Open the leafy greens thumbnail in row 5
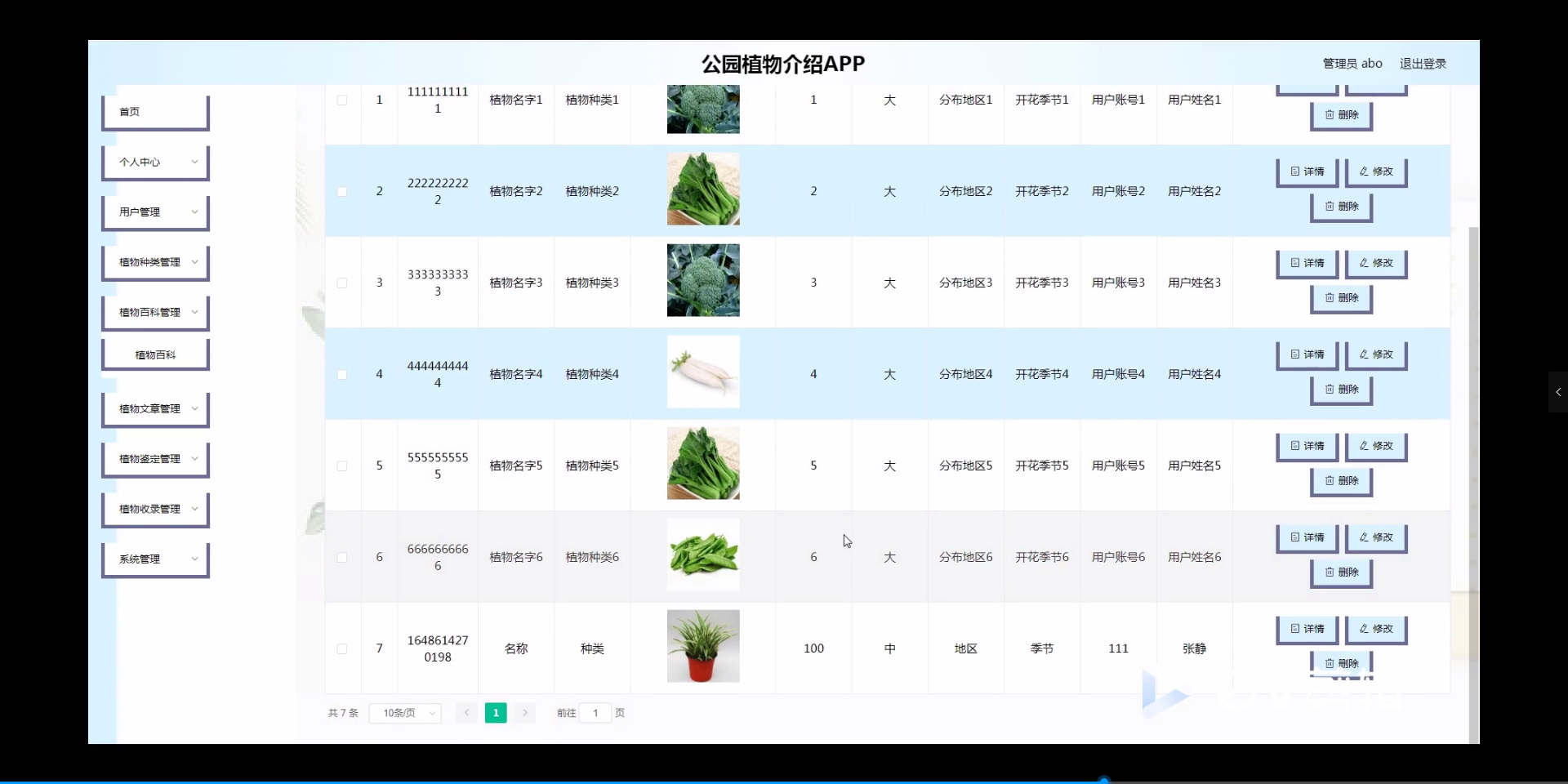The height and width of the screenshot is (784, 1568). (703, 463)
